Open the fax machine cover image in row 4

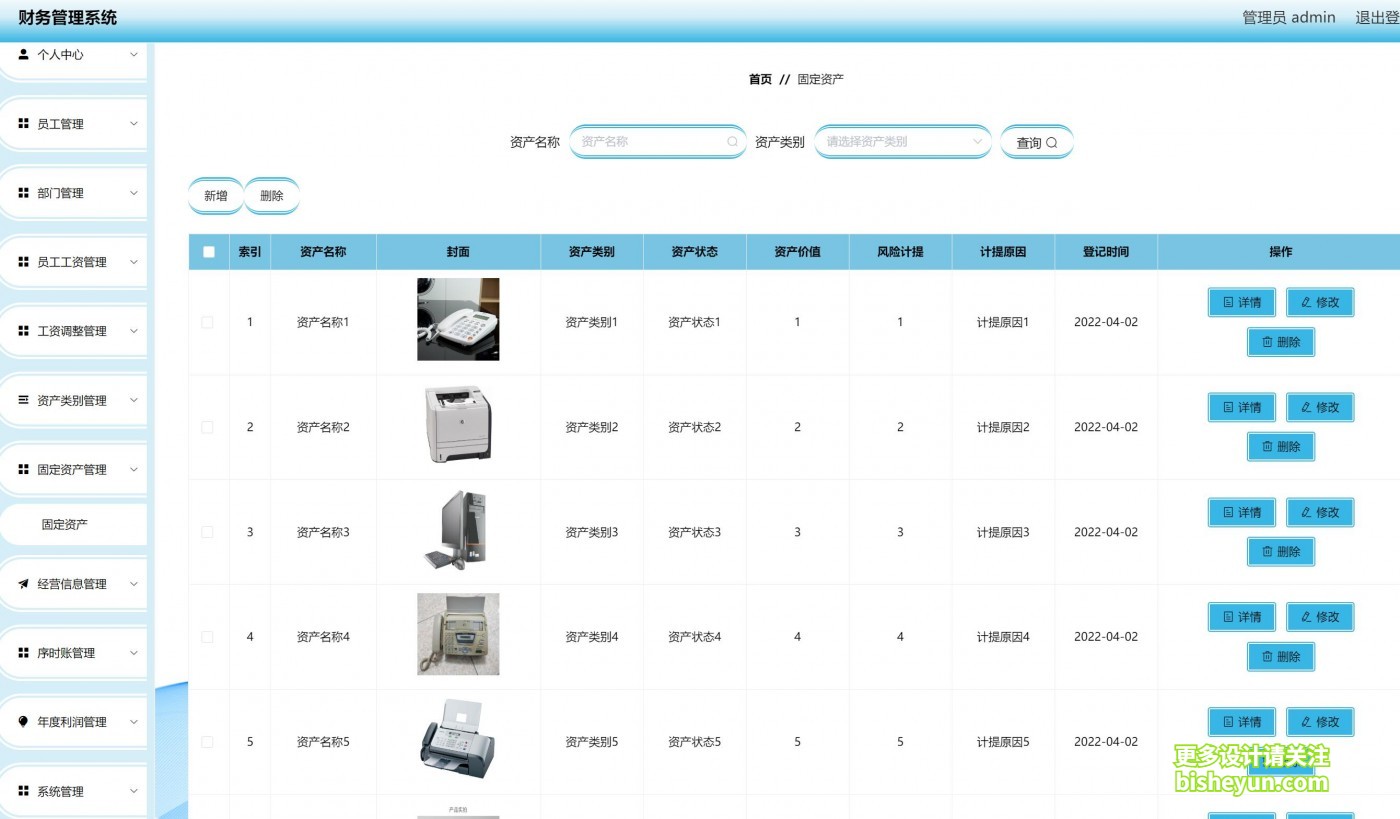click(458, 634)
